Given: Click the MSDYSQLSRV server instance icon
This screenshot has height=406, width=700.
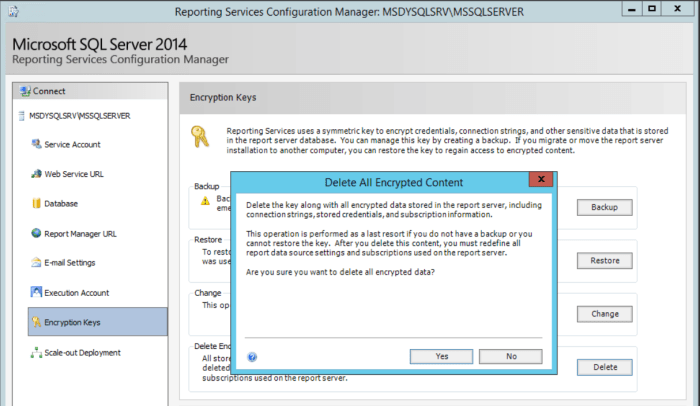Looking at the screenshot, I should 21,116.
